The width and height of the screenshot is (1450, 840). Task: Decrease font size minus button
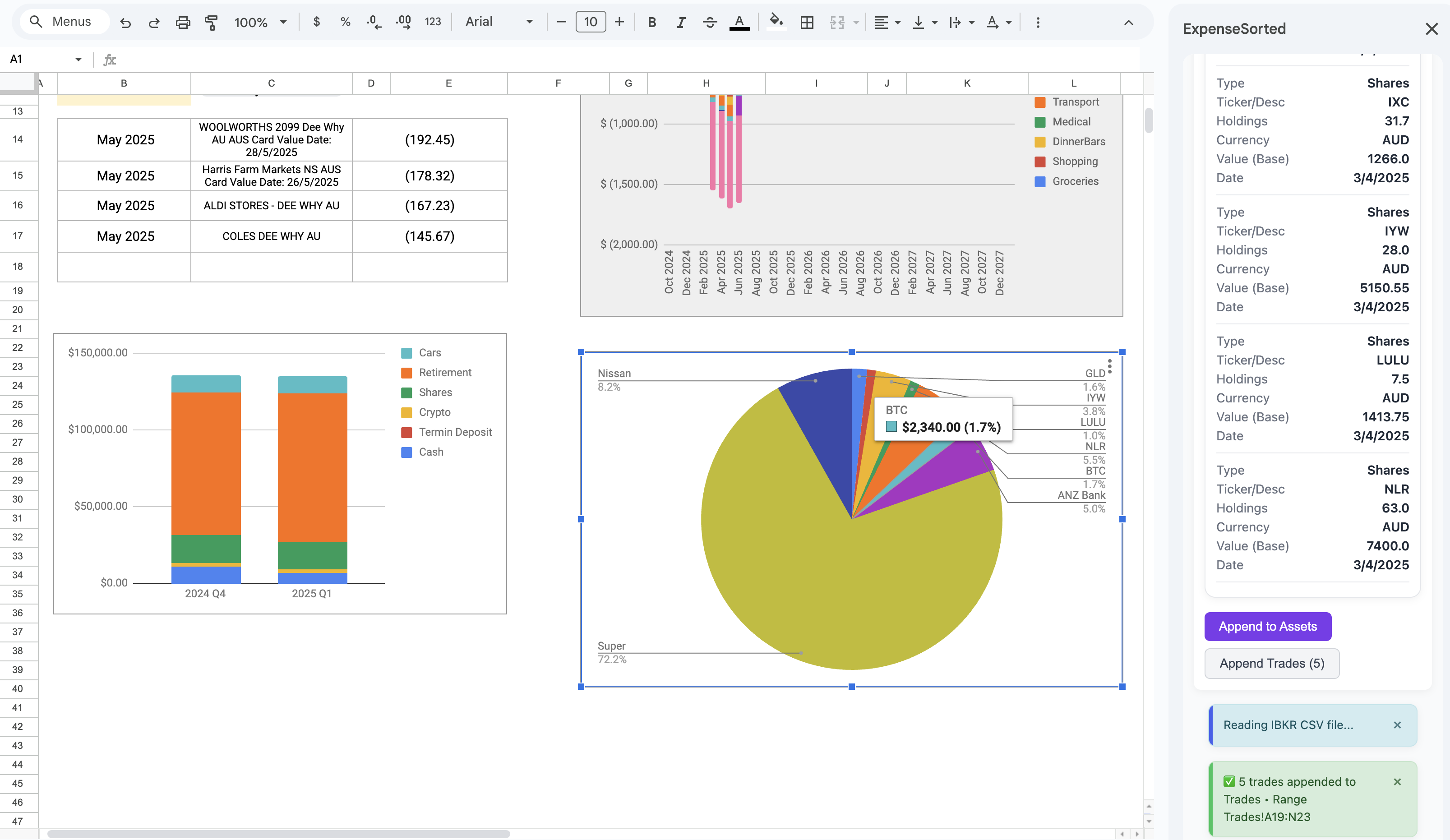[x=562, y=22]
